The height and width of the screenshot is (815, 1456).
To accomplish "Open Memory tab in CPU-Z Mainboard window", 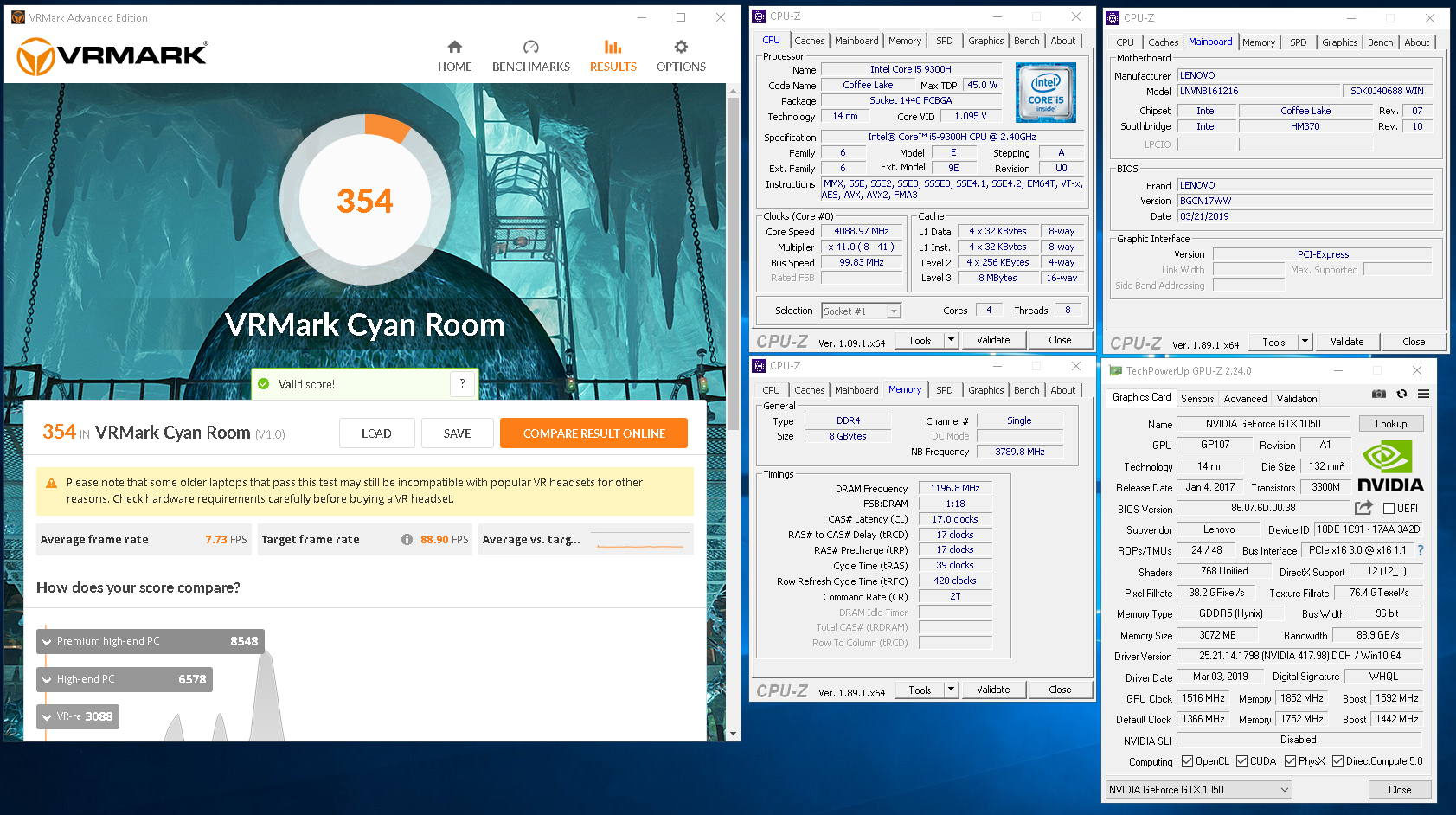I will (x=1258, y=42).
